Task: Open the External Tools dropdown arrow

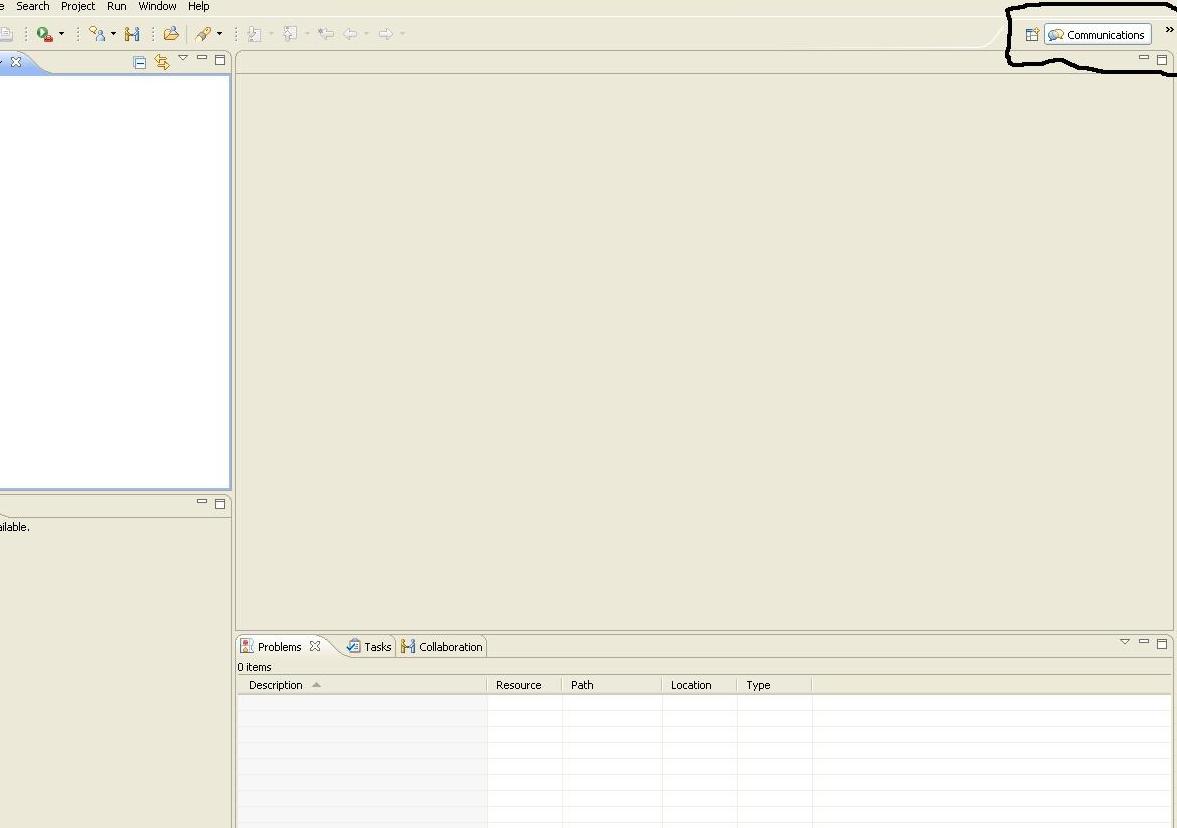Action: (x=61, y=34)
